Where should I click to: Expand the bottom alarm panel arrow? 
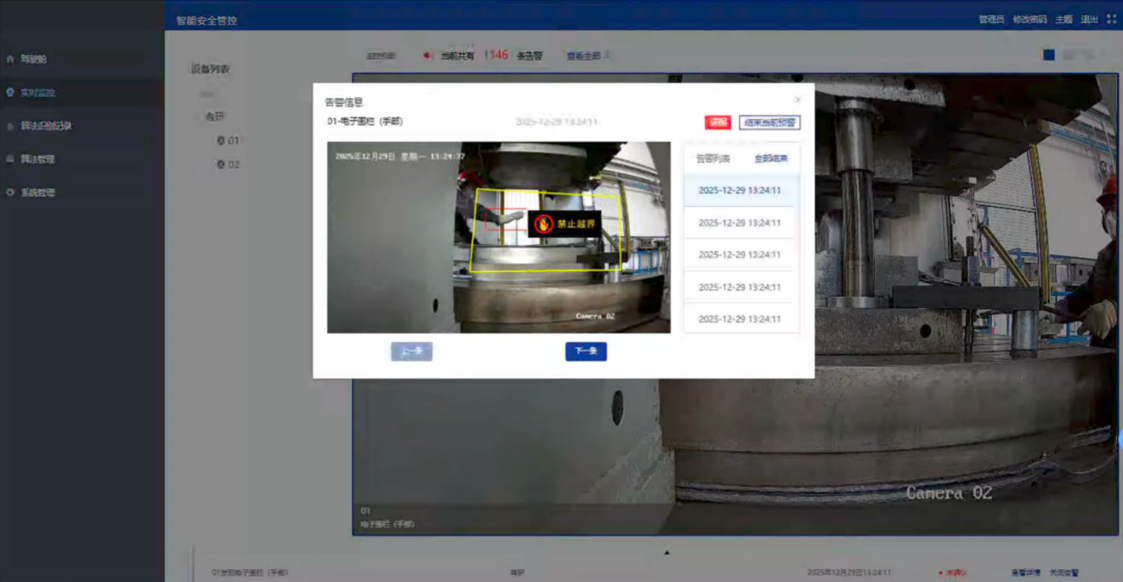(667, 552)
